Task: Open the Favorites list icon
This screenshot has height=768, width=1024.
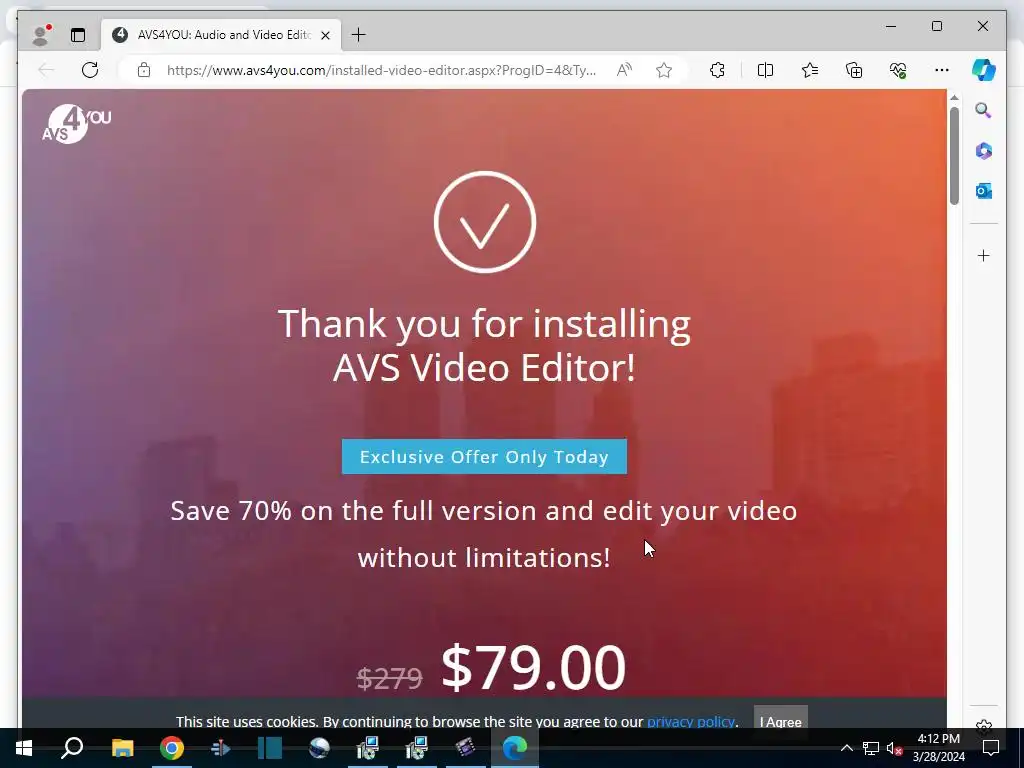Action: (x=810, y=70)
